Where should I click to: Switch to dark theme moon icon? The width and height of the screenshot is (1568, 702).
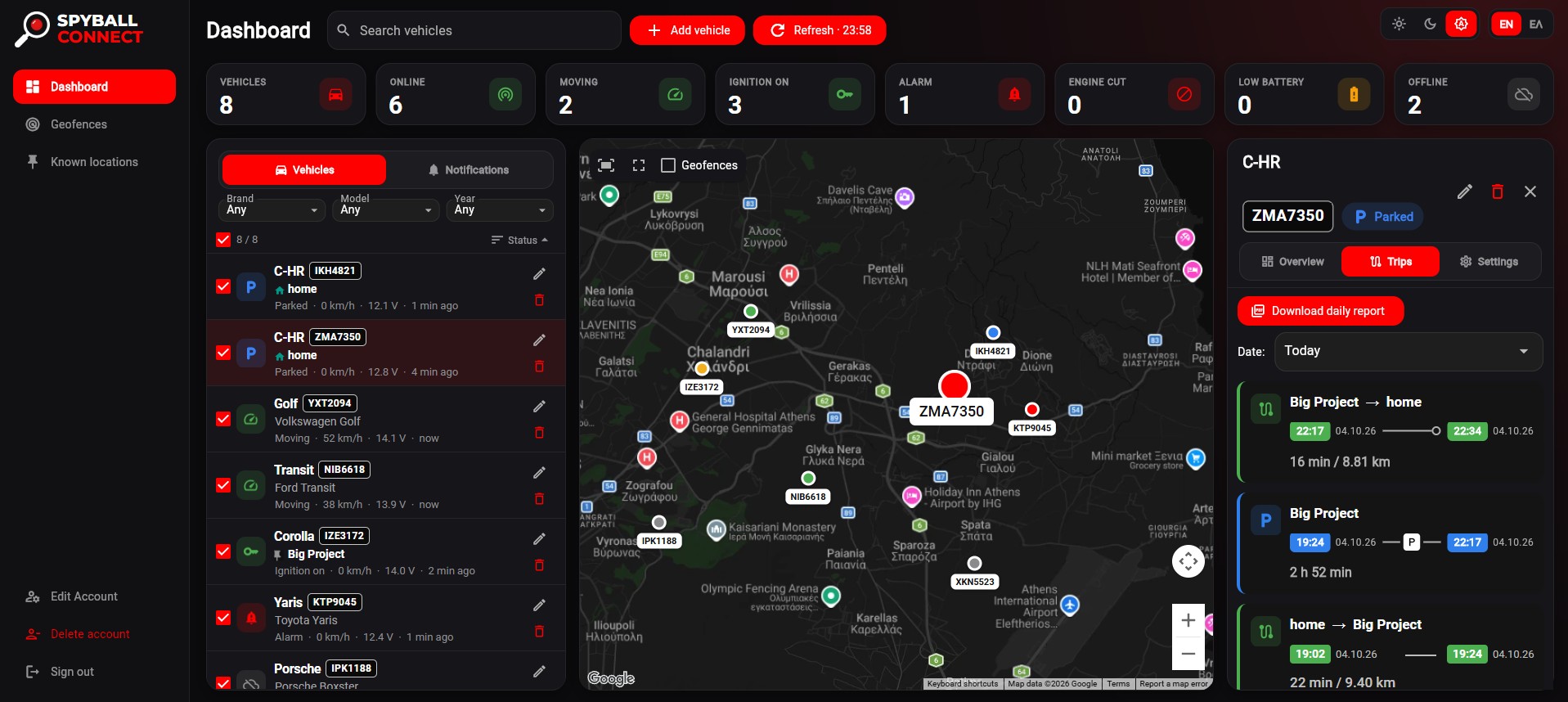coord(1430,25)
